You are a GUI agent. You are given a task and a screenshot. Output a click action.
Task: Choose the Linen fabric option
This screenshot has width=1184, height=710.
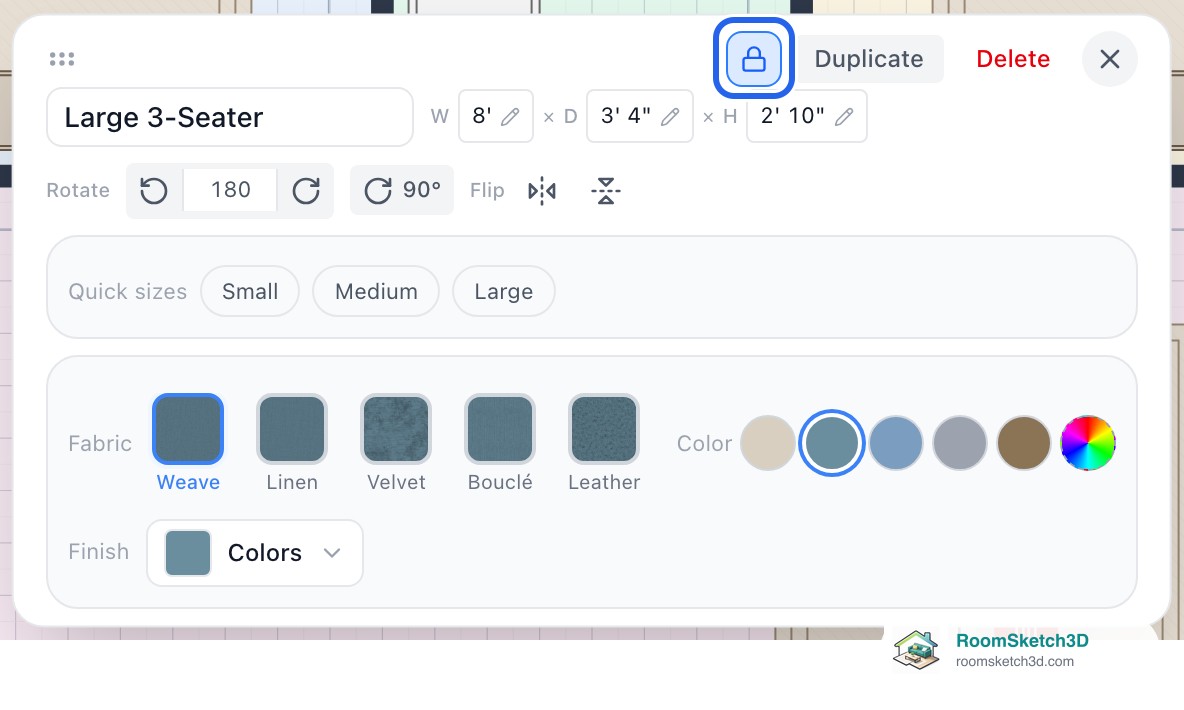pos(292,429)
